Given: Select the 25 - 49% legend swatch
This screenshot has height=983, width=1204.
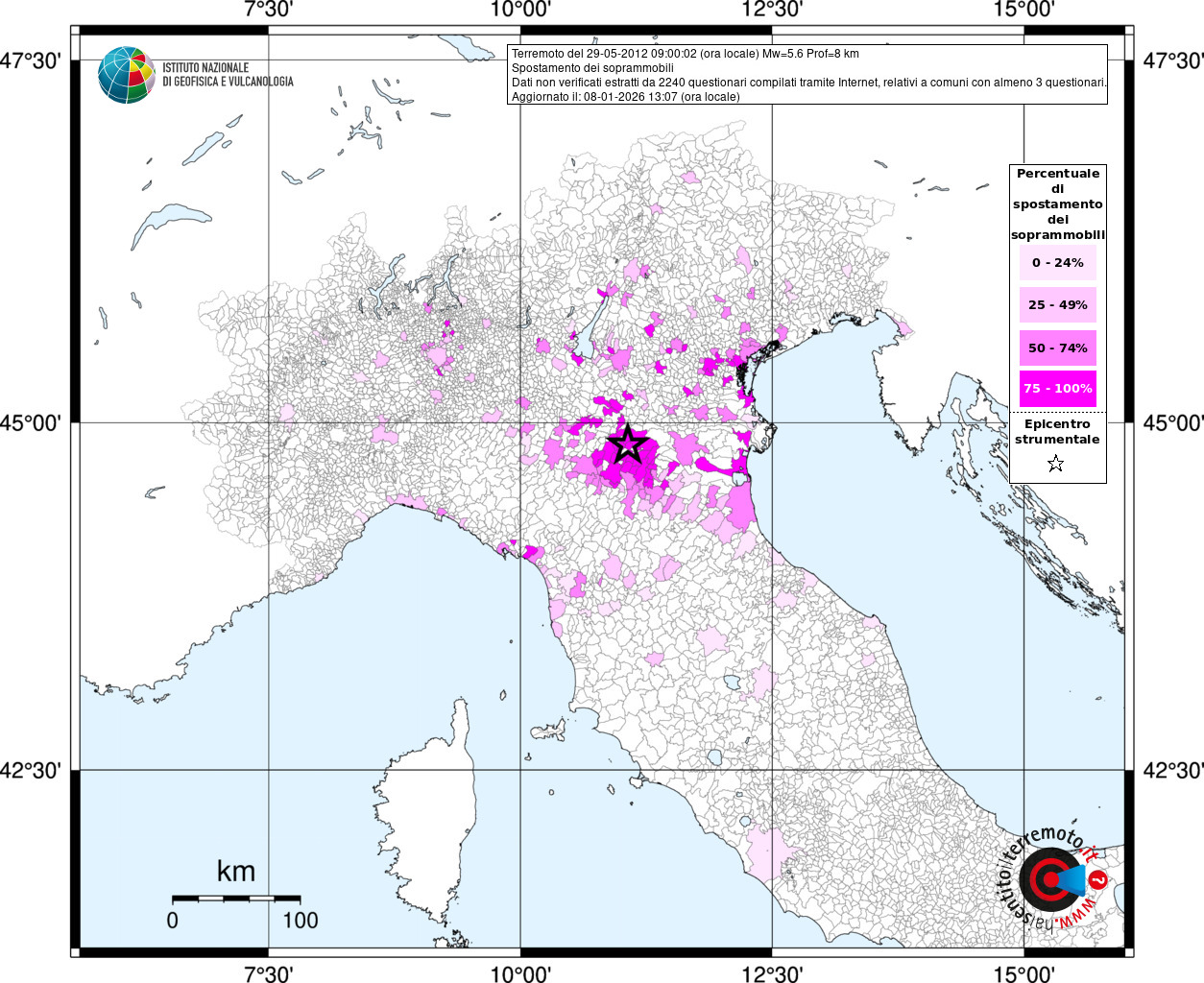Looking at the screenshot, I should pyautogui.click(x=1057, y=305).
